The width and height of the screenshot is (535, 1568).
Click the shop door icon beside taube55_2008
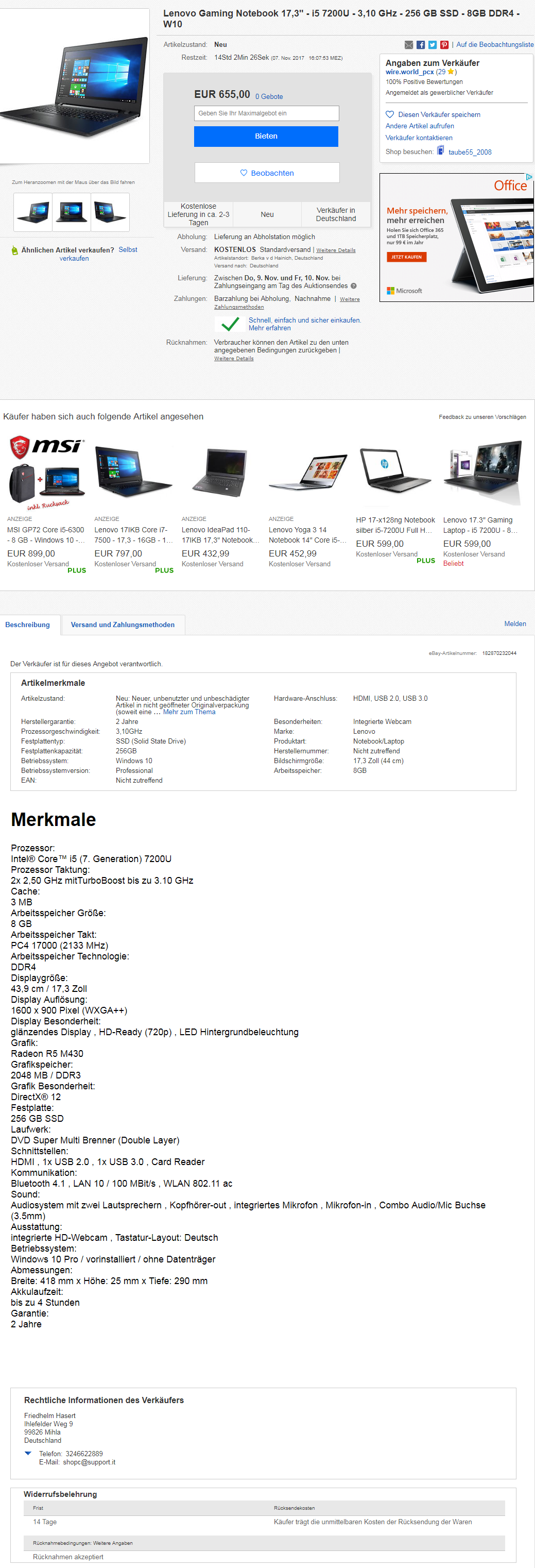point(441,151)
